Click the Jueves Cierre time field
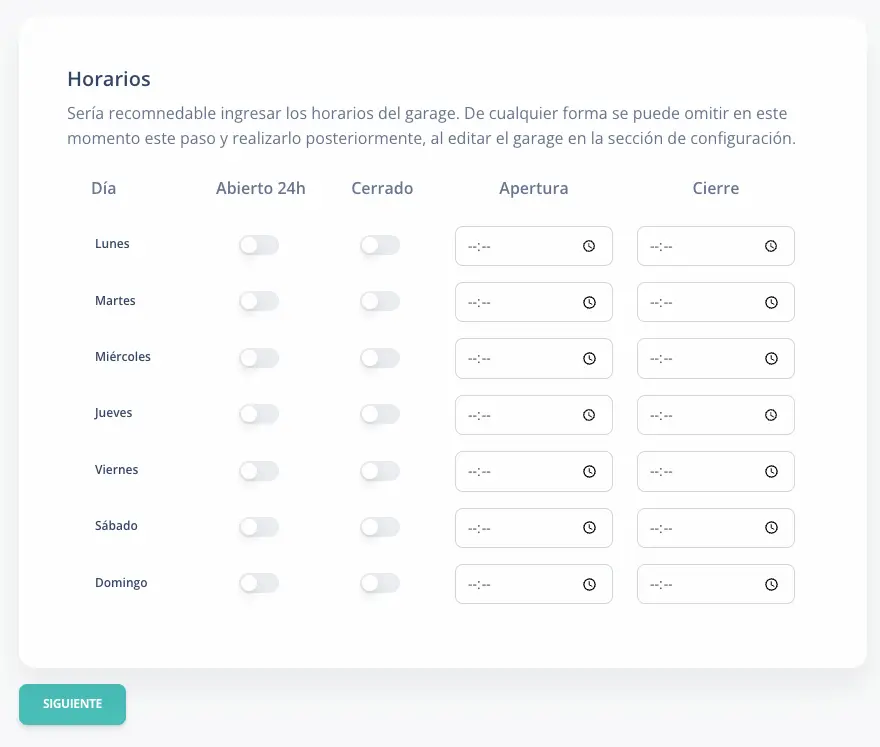Viewport: 880px width, 747px height. pyautogui.click(x=700, y=415)
